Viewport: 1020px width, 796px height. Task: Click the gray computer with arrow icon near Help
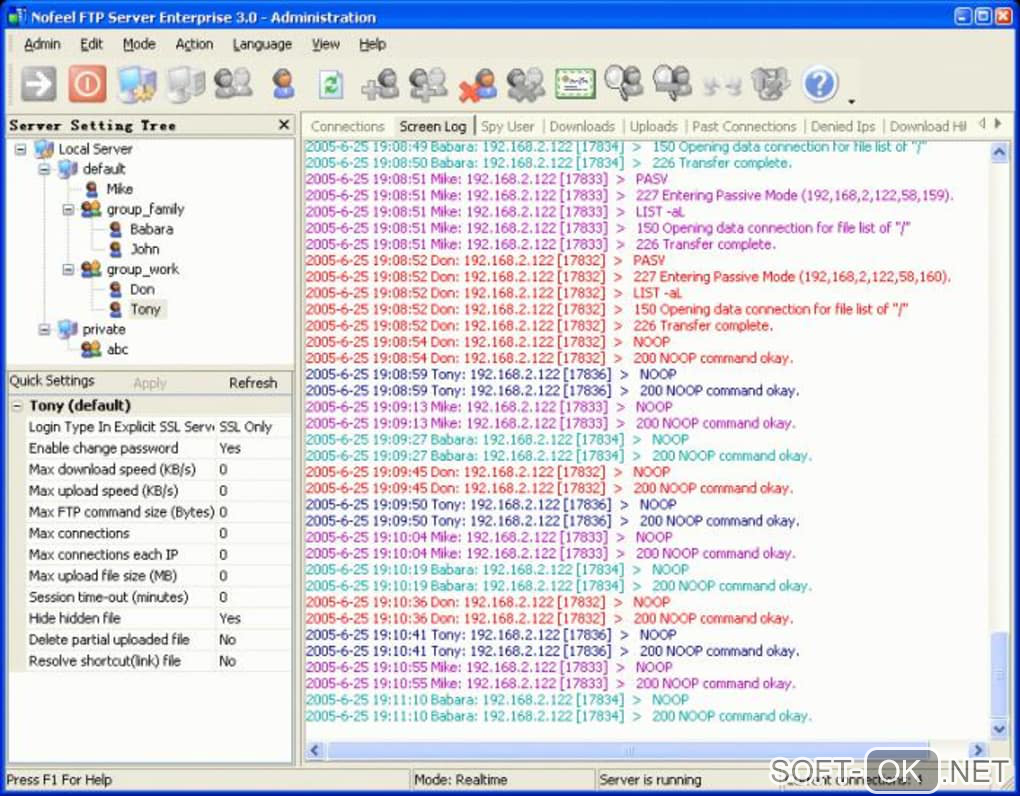point(771,84)
